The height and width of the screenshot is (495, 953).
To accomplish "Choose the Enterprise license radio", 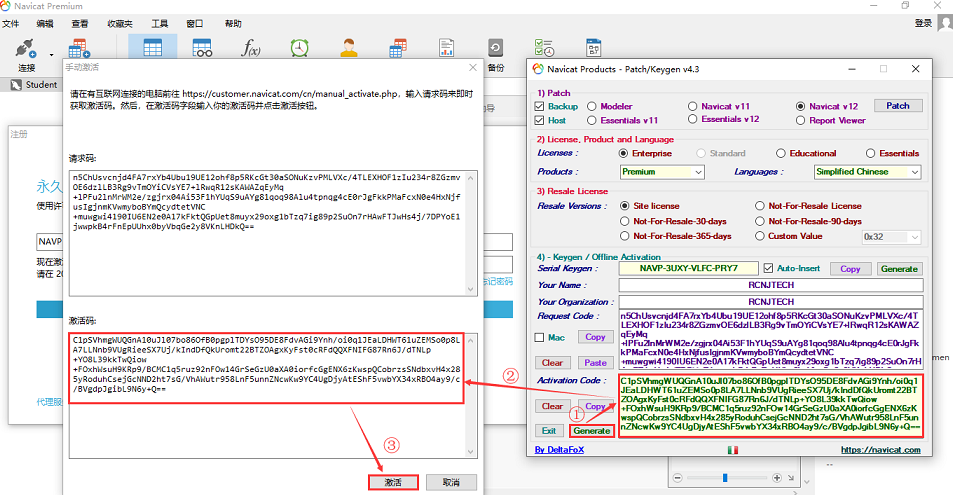I will (623, 153).
